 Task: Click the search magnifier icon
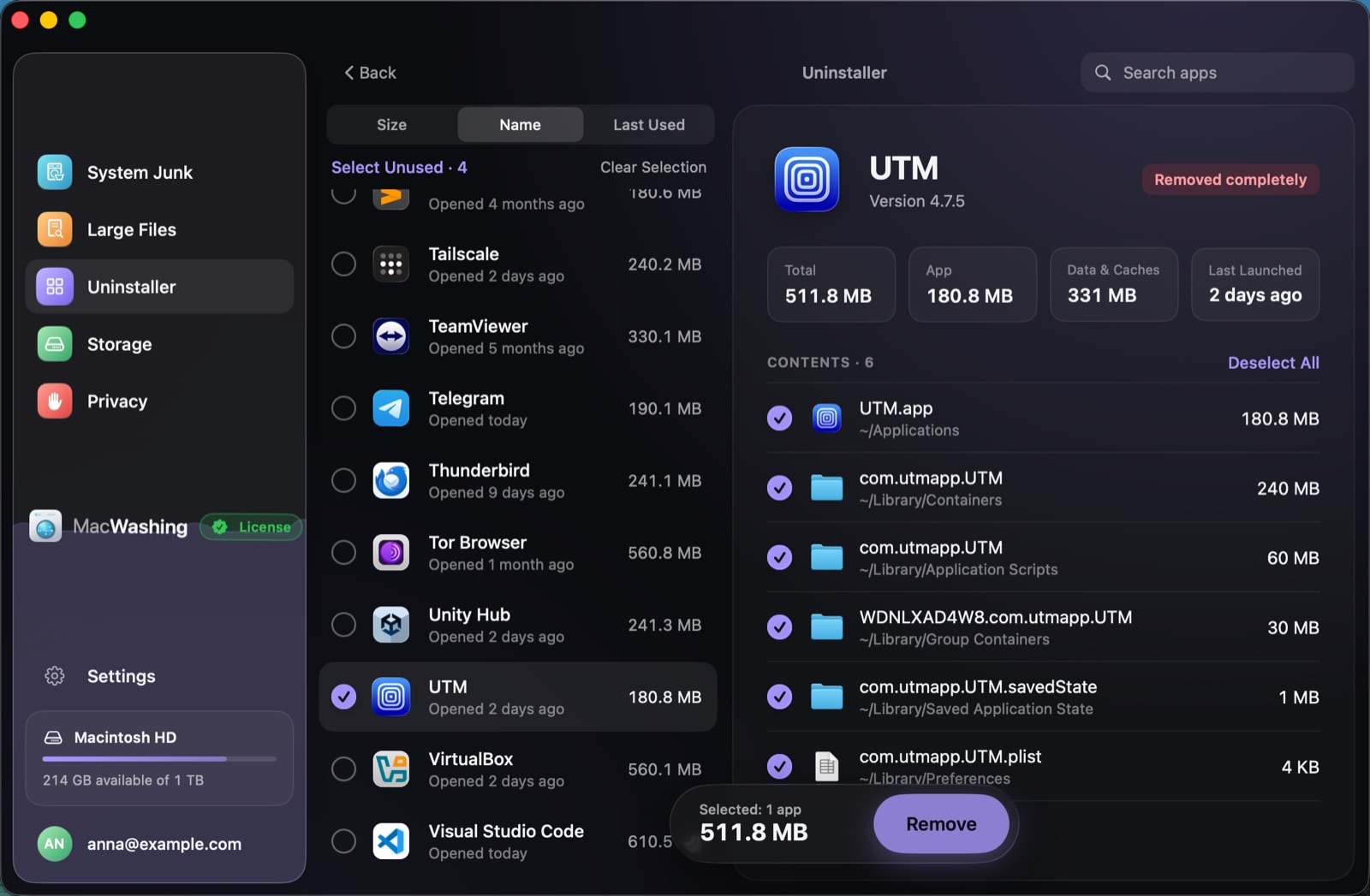(x=1103, y=73)
